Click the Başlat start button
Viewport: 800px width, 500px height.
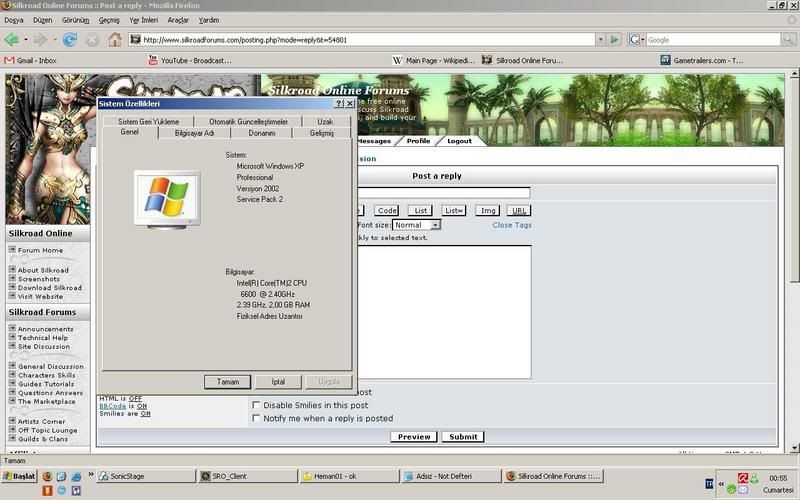point(19,476)
